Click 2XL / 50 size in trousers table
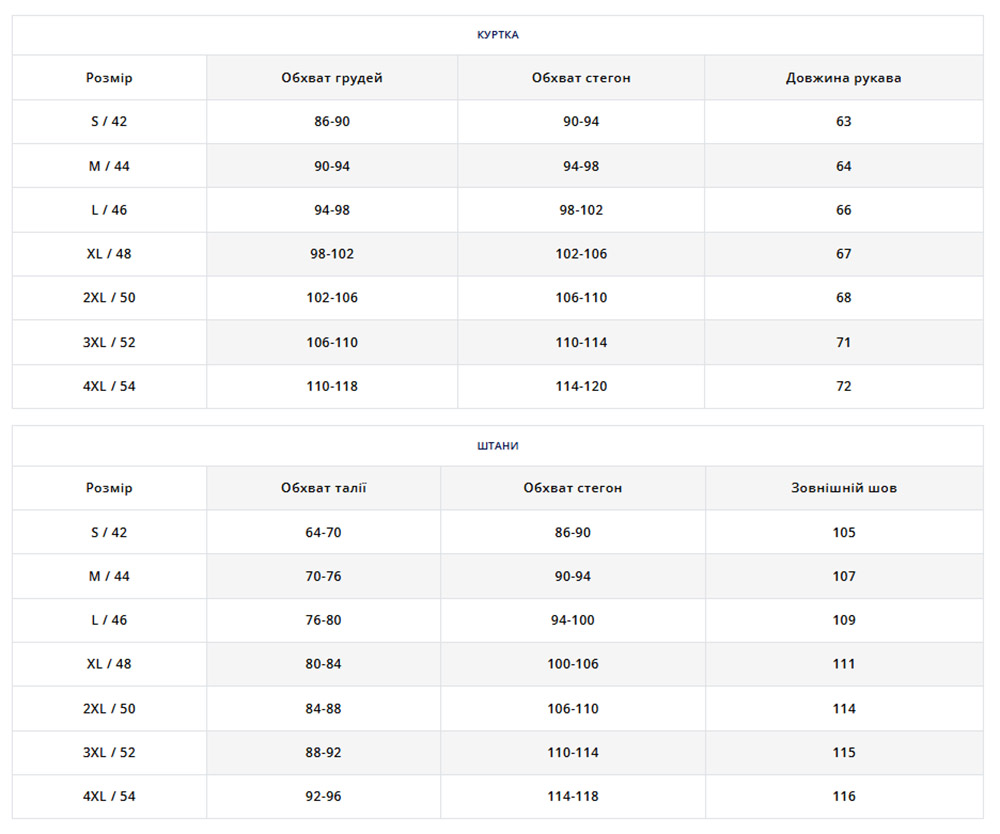Screen dimensions: 1000x834 click(109, 709)
